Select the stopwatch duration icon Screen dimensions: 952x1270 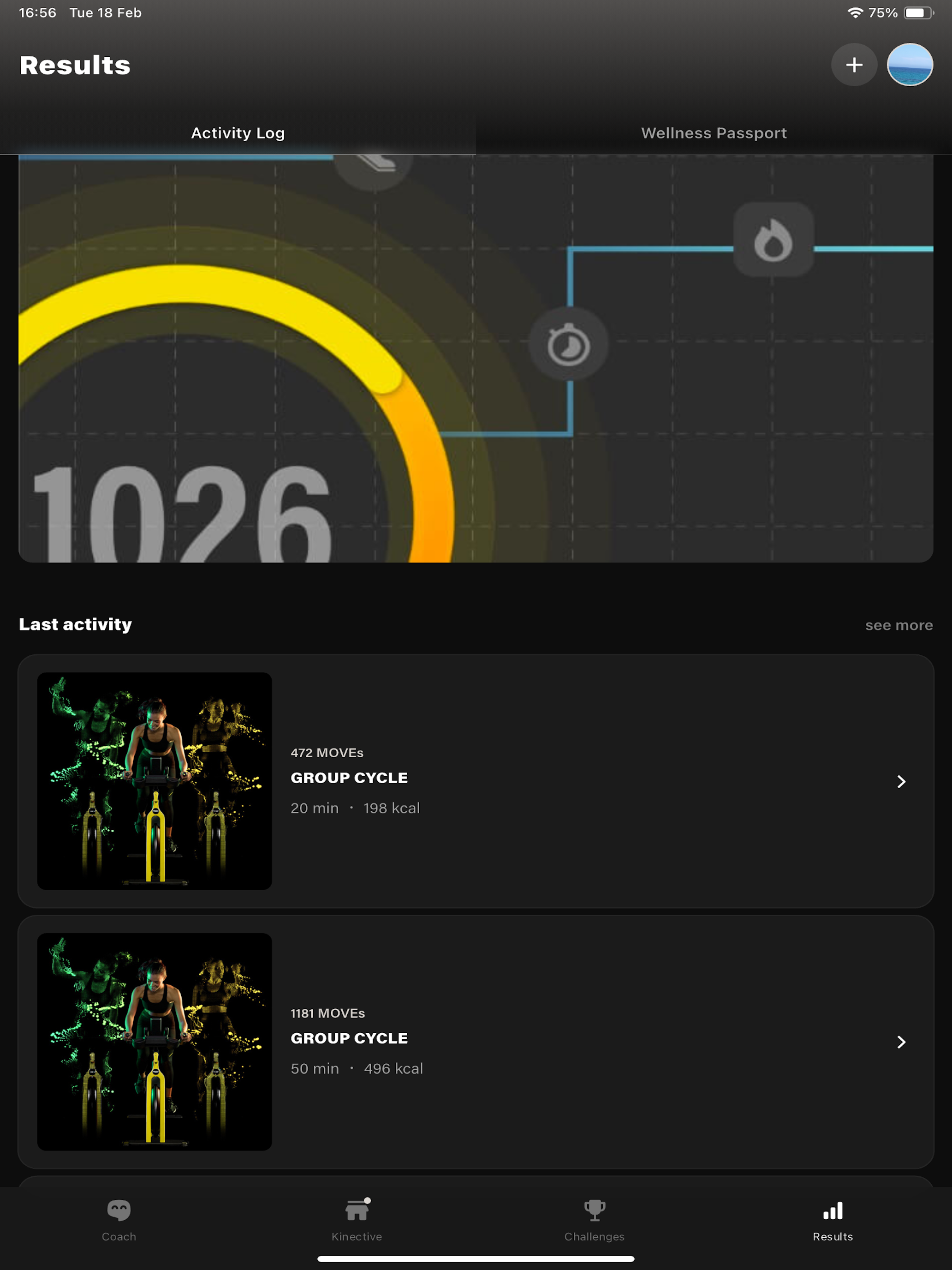pyautogui.click(x=568, y=344)
